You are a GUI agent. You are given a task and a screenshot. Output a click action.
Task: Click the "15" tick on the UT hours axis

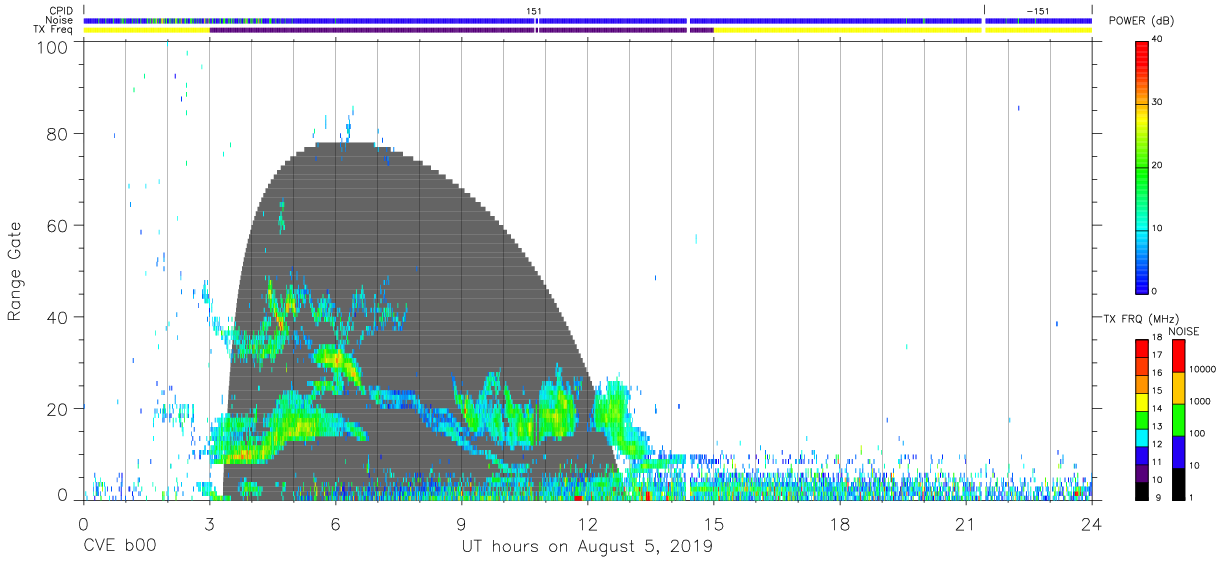click(714, 524)
